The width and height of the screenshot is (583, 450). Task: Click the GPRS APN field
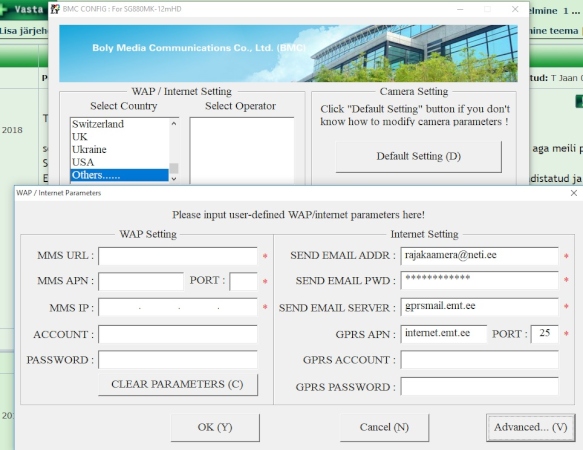(x=444, y=334)
